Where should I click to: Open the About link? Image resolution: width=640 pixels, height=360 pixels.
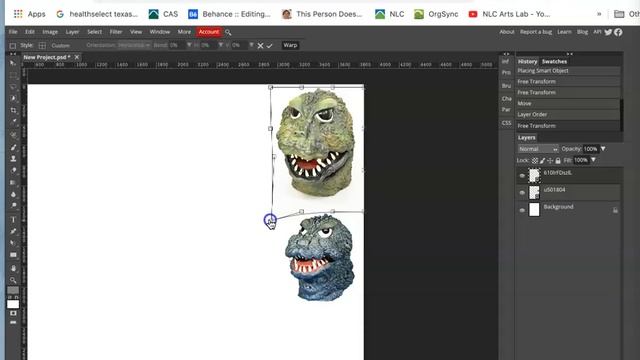(x=507, y=32)
